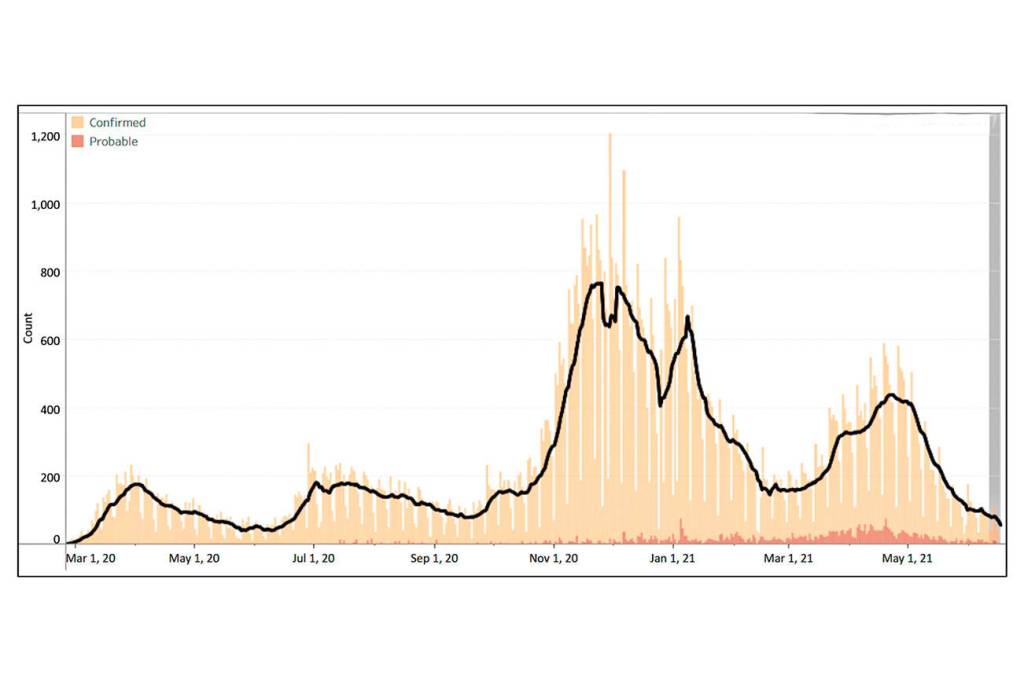Select the Confirmed legend label
The image size is (1024, 682).
pyautogui.click(x=117, y=123)
